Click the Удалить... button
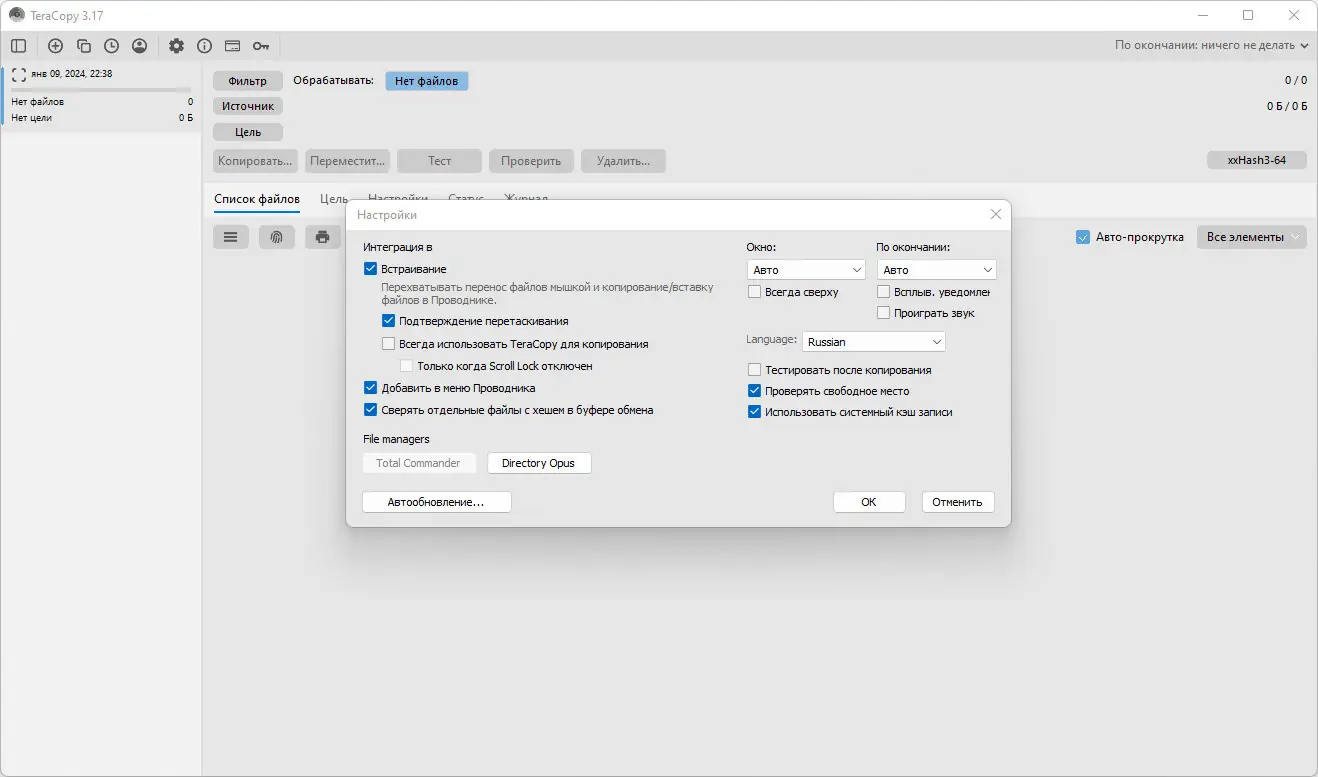Screen dimensions: 1318x777 tap(624, 160)
